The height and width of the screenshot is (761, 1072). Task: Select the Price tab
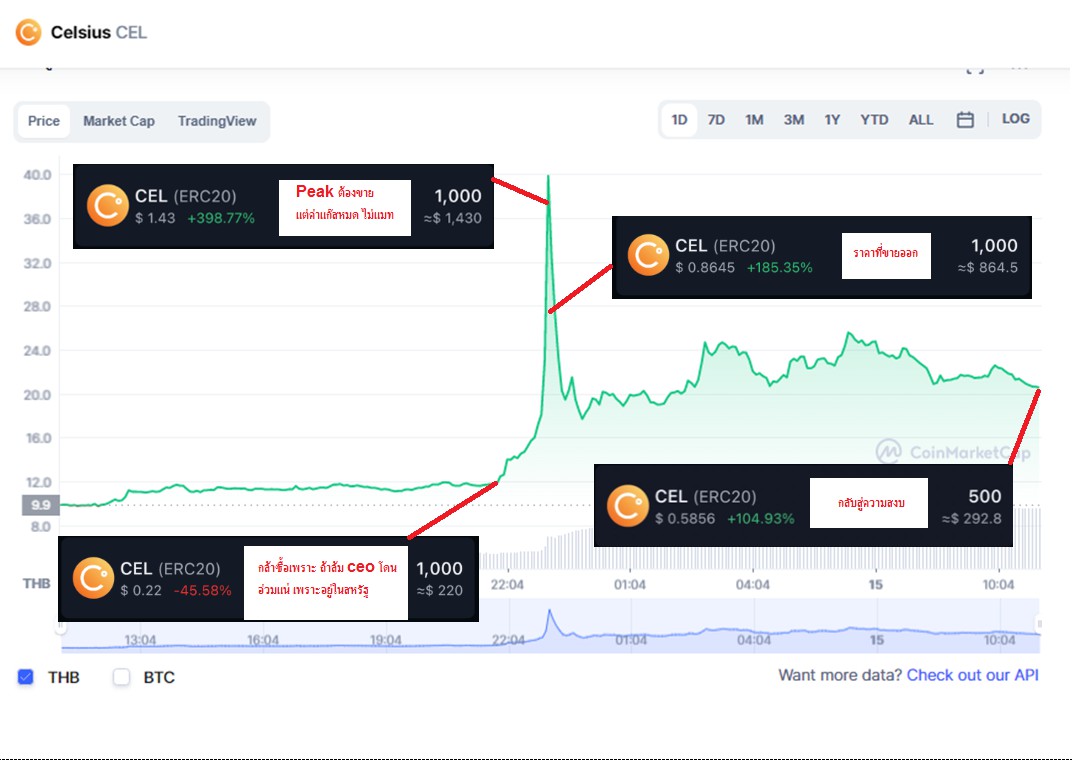tap(44, 121)
